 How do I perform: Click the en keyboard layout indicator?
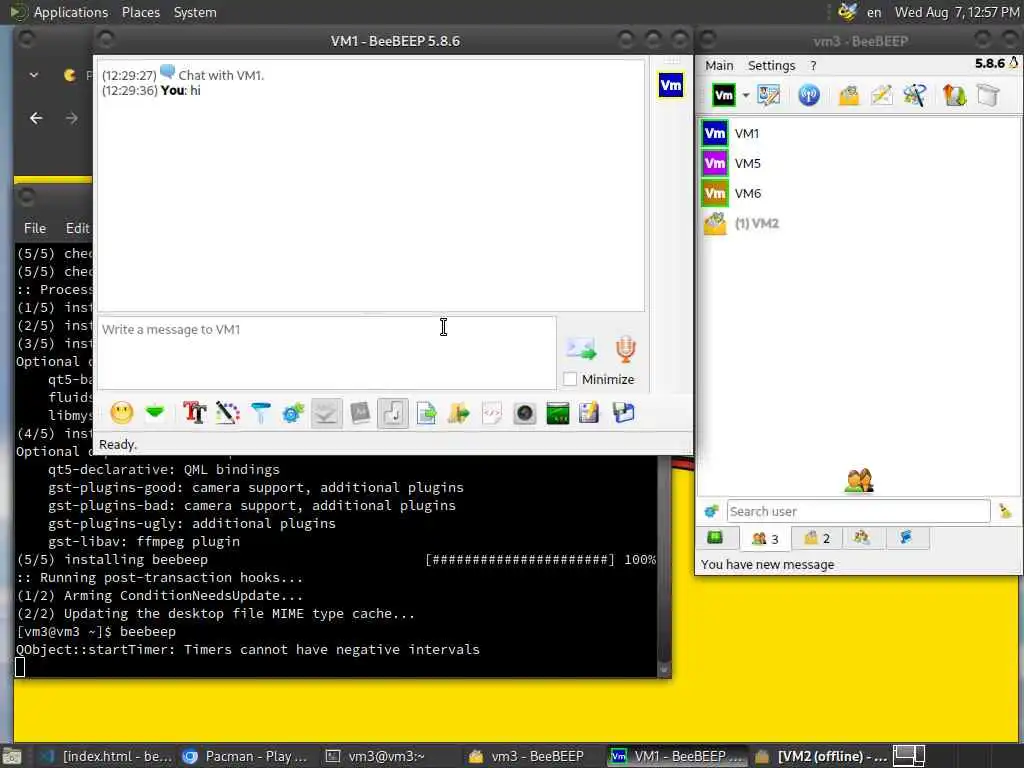pyautogui.click(x=874, y=12)
